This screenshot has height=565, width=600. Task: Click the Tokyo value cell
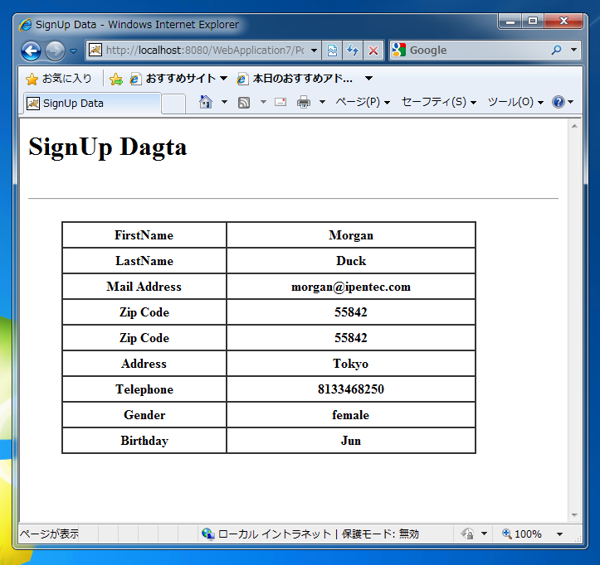click(351, 363)
